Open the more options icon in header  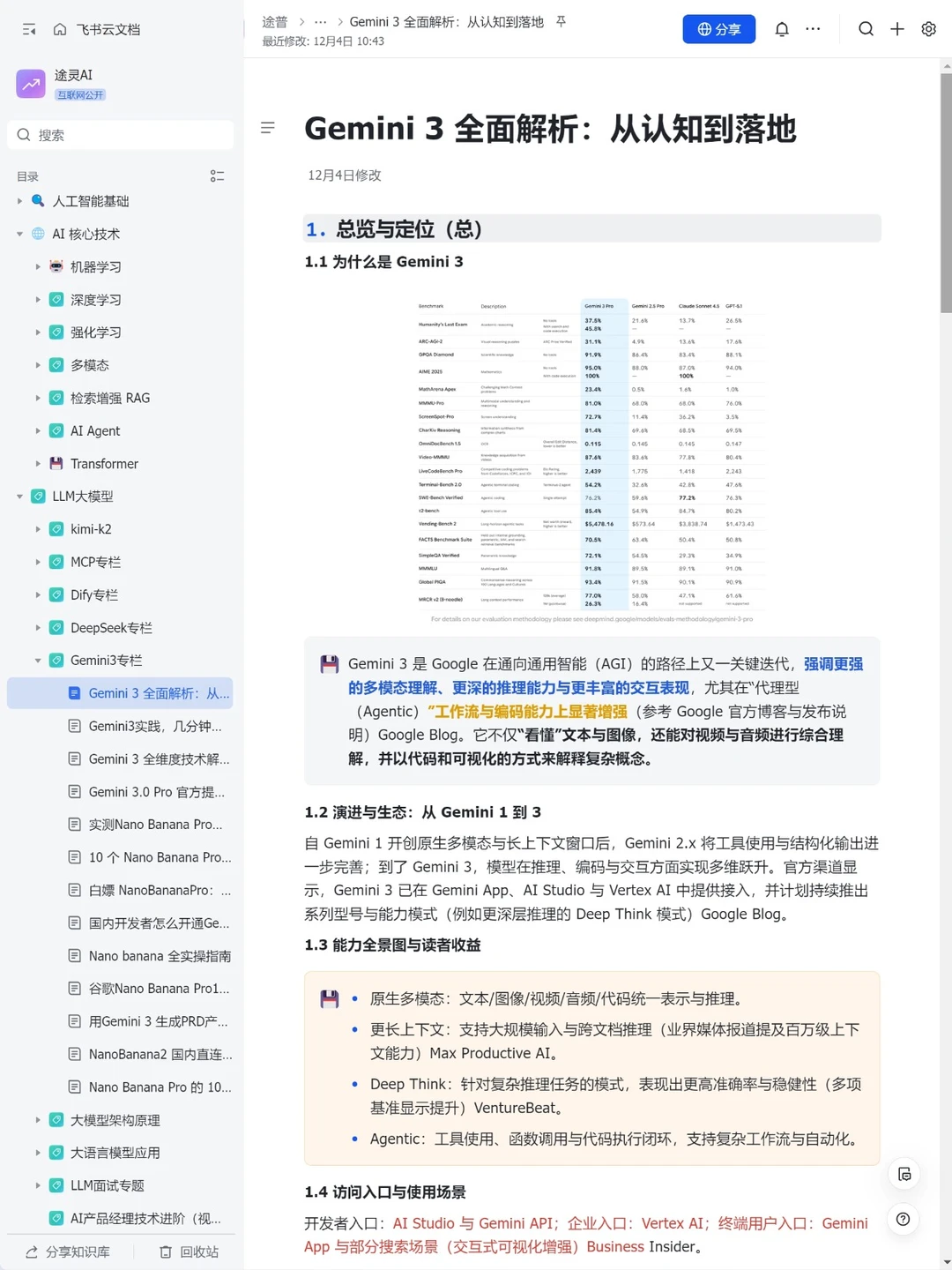813,29
